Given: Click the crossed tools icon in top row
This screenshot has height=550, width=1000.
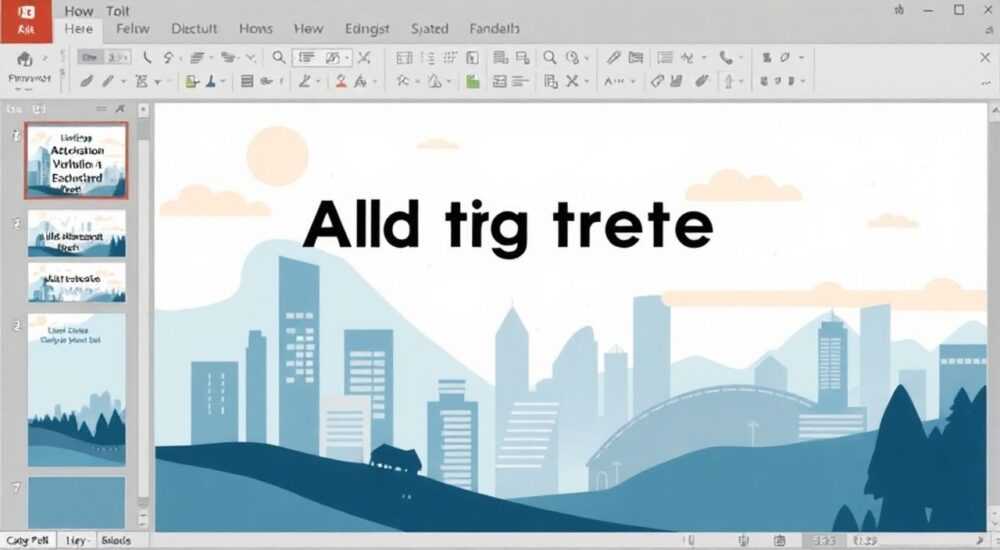Looking at the screenshot, I should (364, 58).
